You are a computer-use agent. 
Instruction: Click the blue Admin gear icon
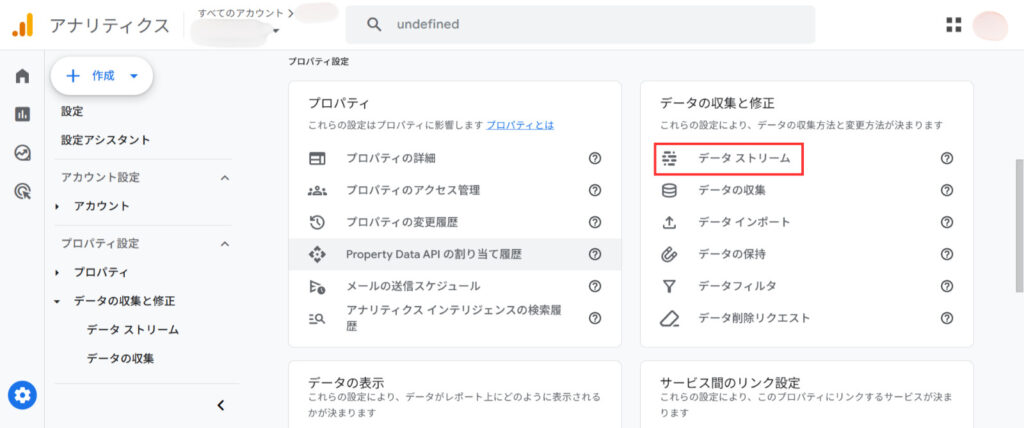pyautogui.click(x=22, y=395)
